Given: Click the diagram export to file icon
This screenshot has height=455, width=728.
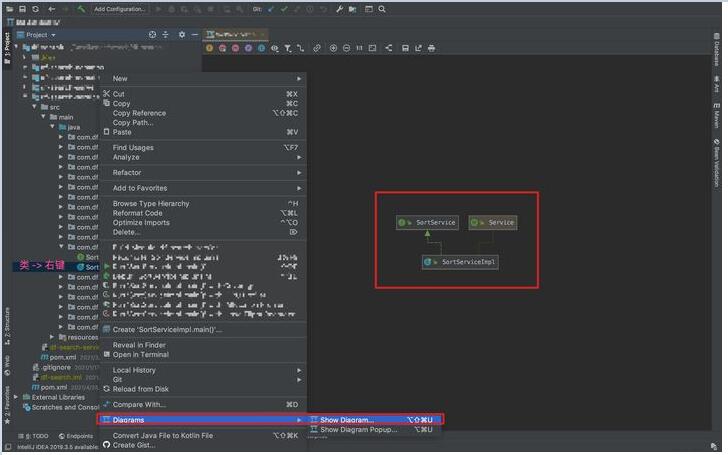Looking at the screenshot, I should (x=418, y=48).
